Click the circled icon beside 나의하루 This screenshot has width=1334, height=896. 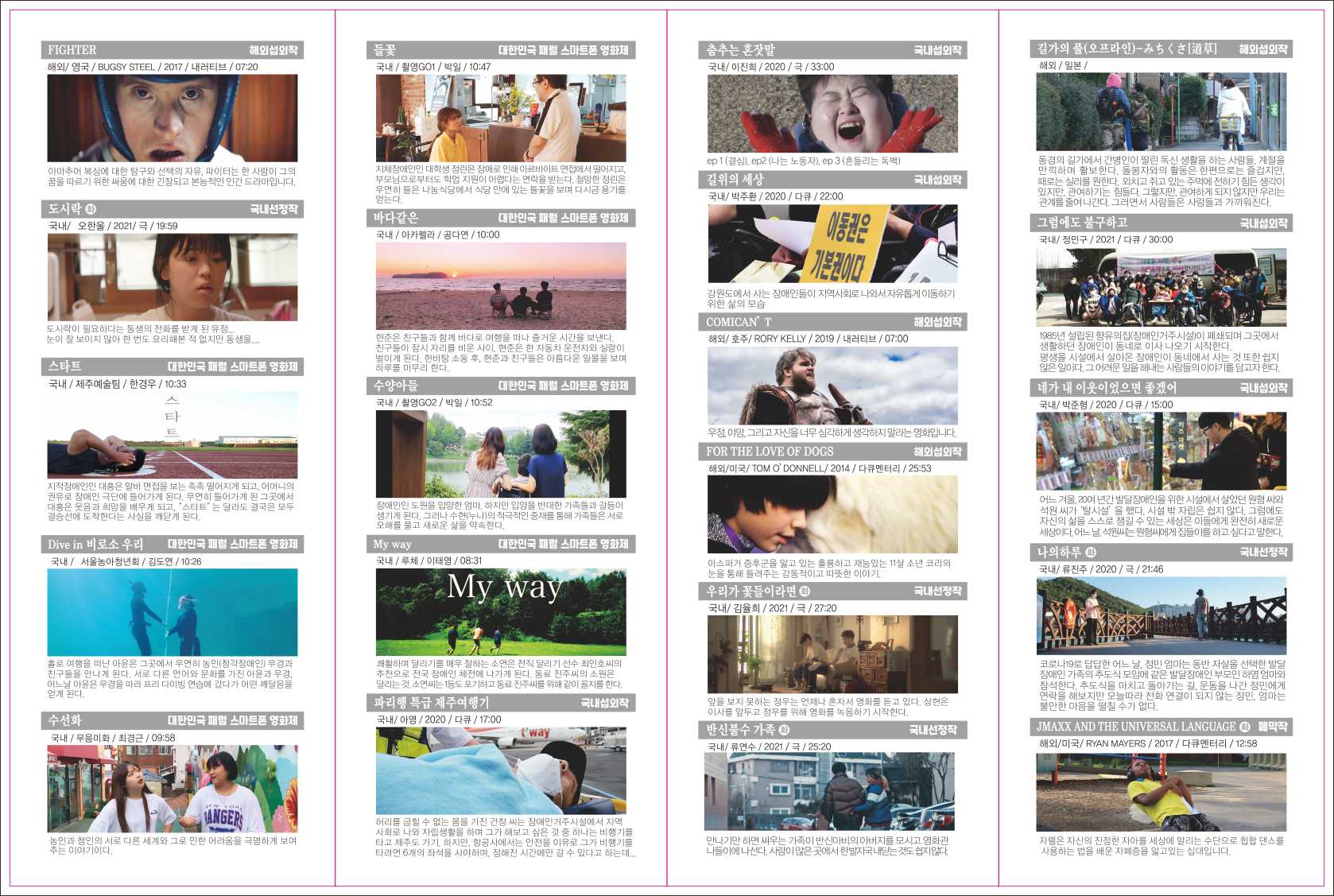point(1091,552)
